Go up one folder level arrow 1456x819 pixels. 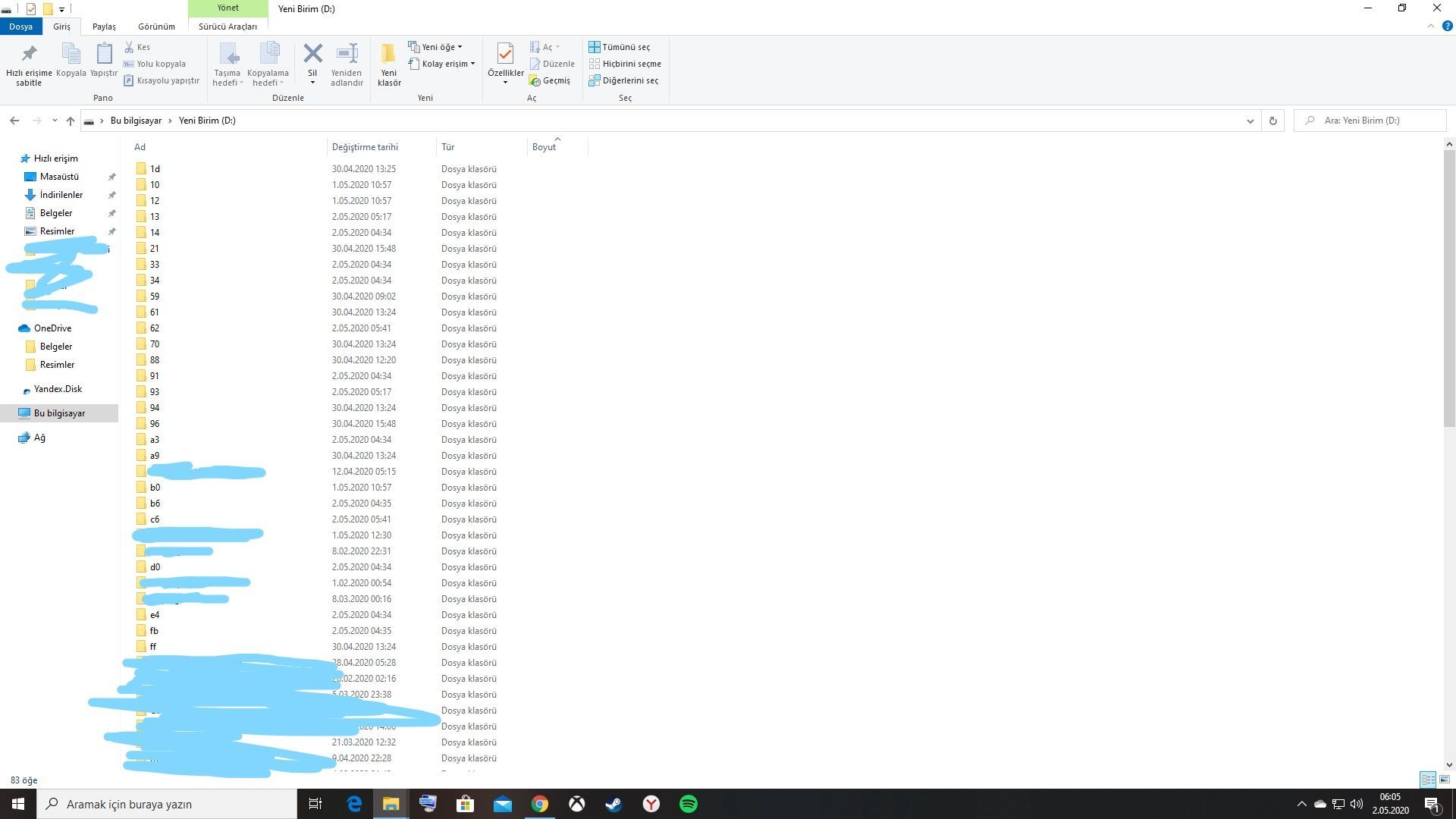71,121
